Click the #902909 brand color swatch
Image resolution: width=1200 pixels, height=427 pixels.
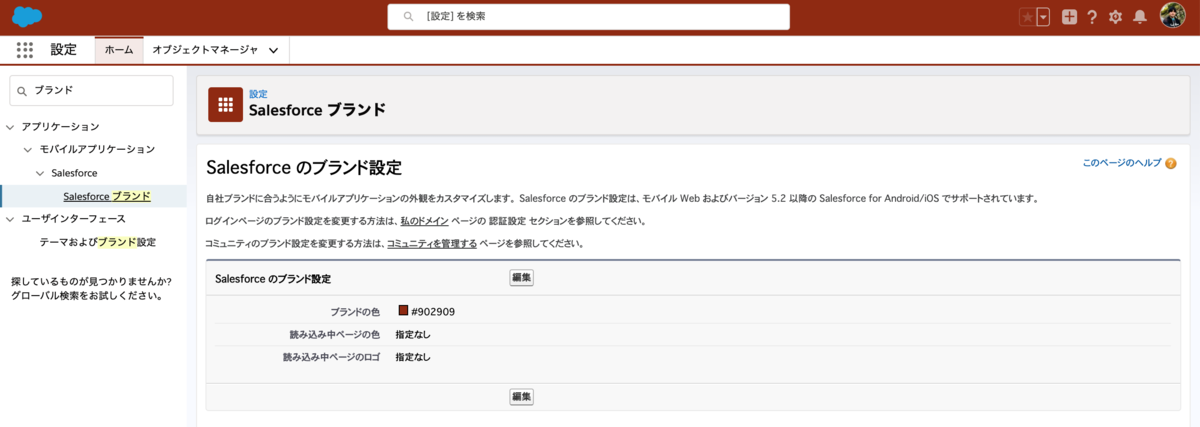point(403,311)
